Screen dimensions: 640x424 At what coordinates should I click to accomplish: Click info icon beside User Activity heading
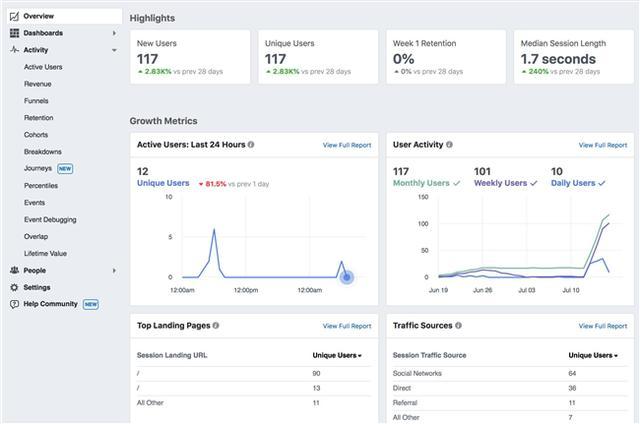449,145
